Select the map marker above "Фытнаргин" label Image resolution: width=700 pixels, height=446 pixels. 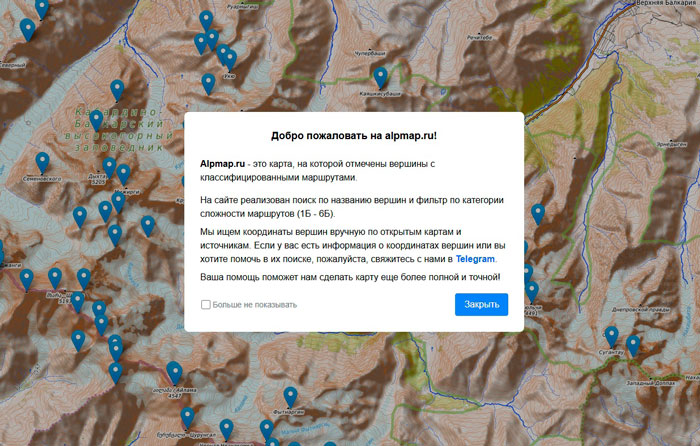coord(291,398)
